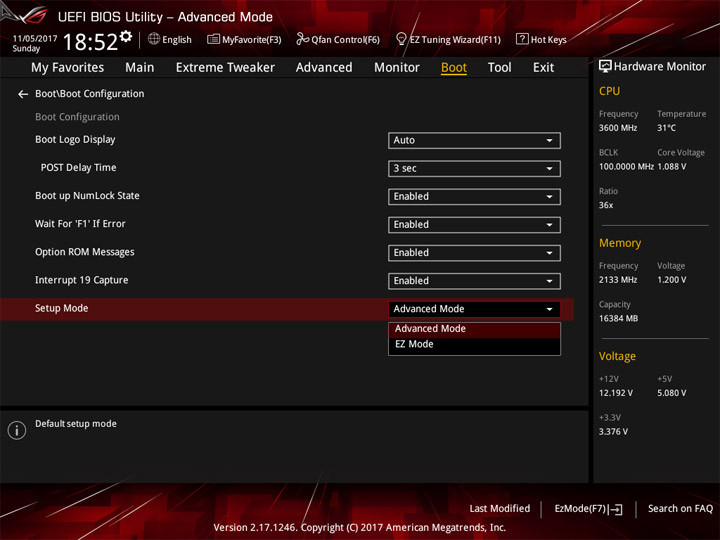Click the globe language icon
Viewport: 720px width, 540px height.
[154, 39]
